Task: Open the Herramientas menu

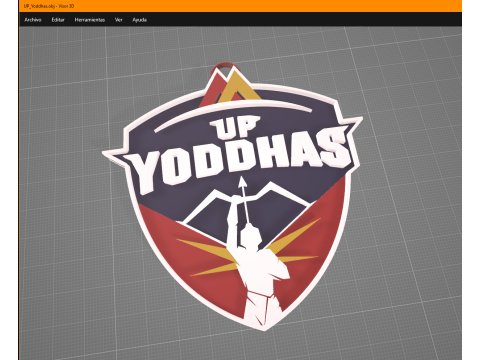Action: click(x=90, y=20)
